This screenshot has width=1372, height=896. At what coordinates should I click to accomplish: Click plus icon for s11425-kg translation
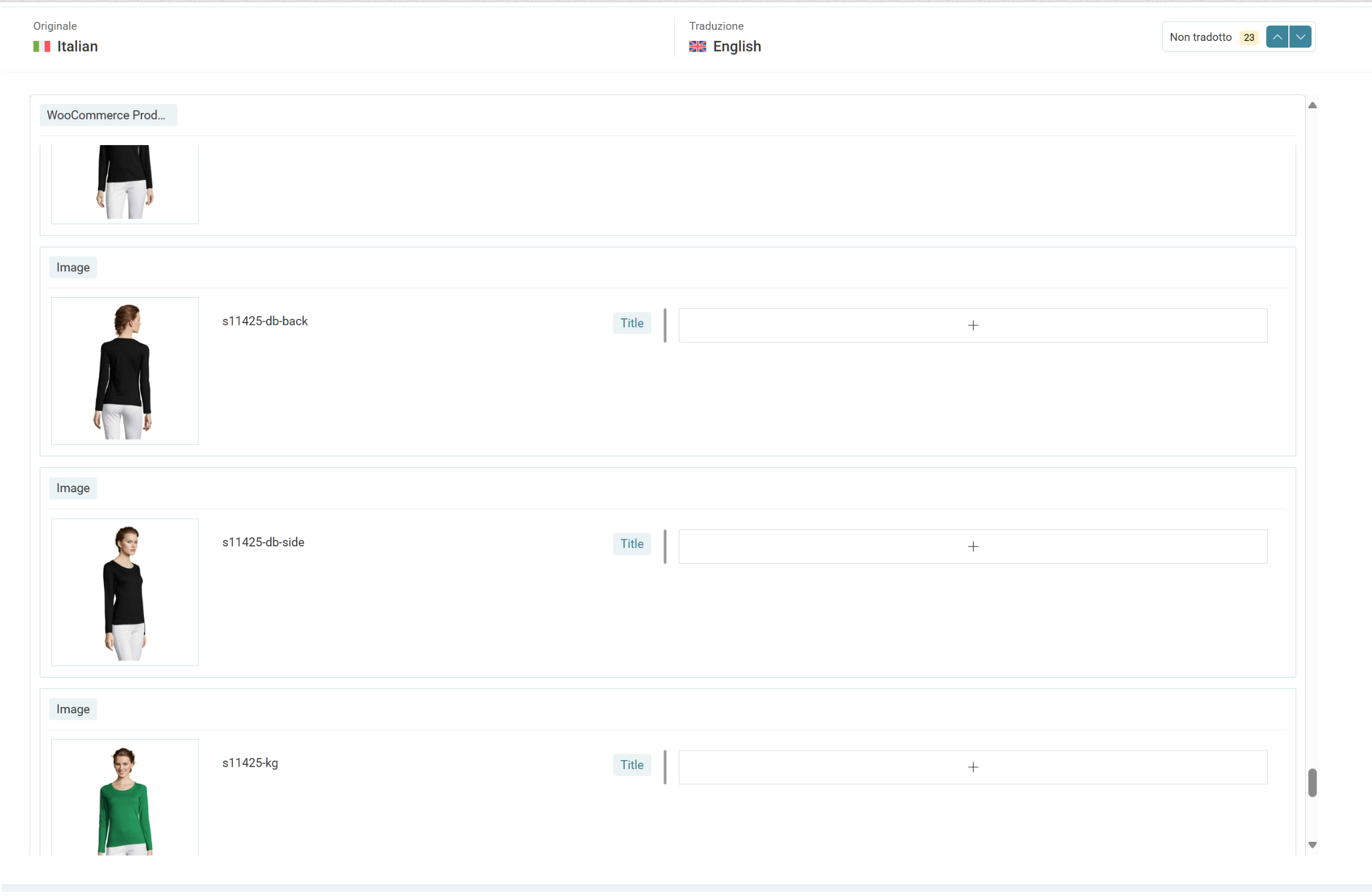click(972, 767)
